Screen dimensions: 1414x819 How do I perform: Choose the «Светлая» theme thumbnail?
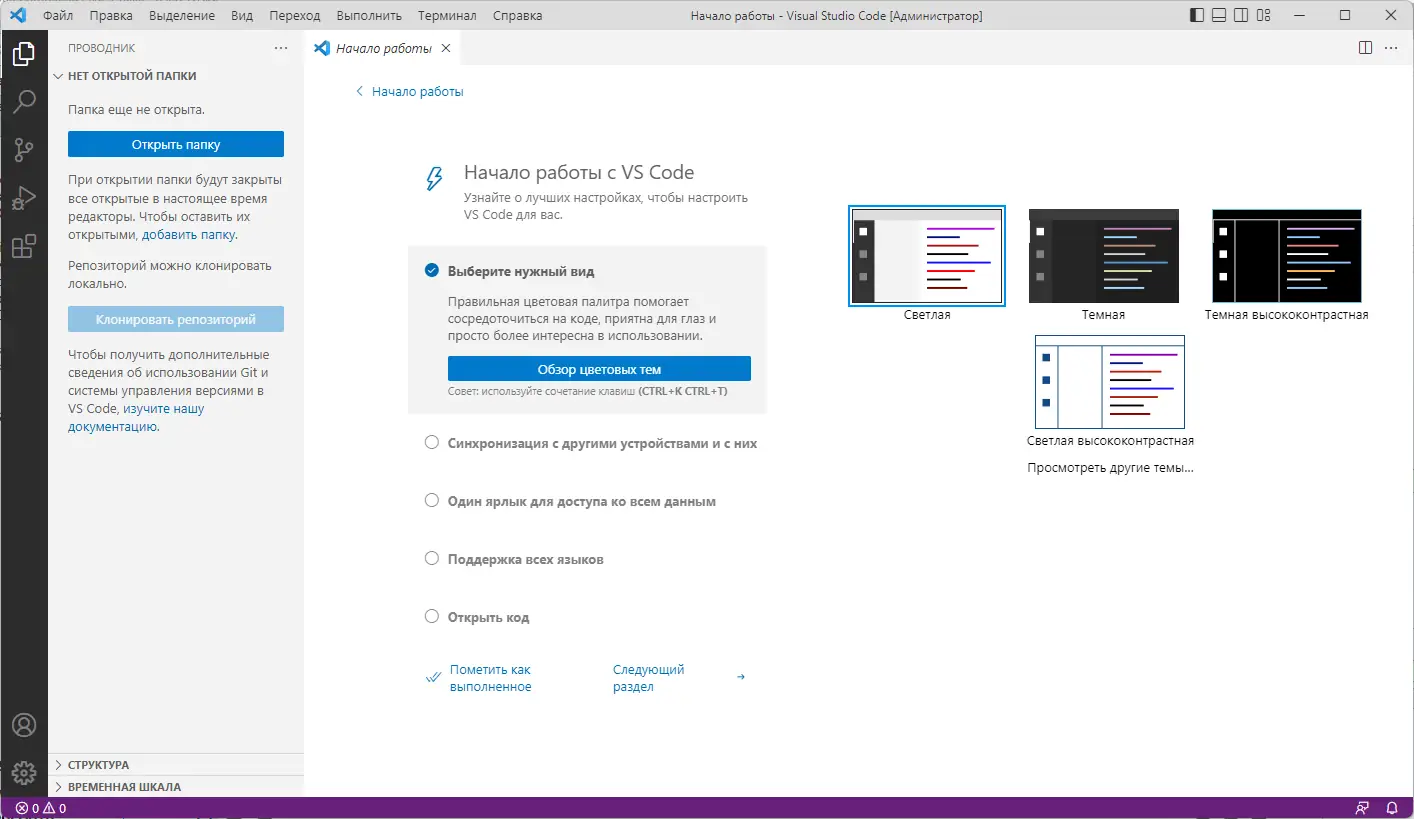click(x=927, y=256)
